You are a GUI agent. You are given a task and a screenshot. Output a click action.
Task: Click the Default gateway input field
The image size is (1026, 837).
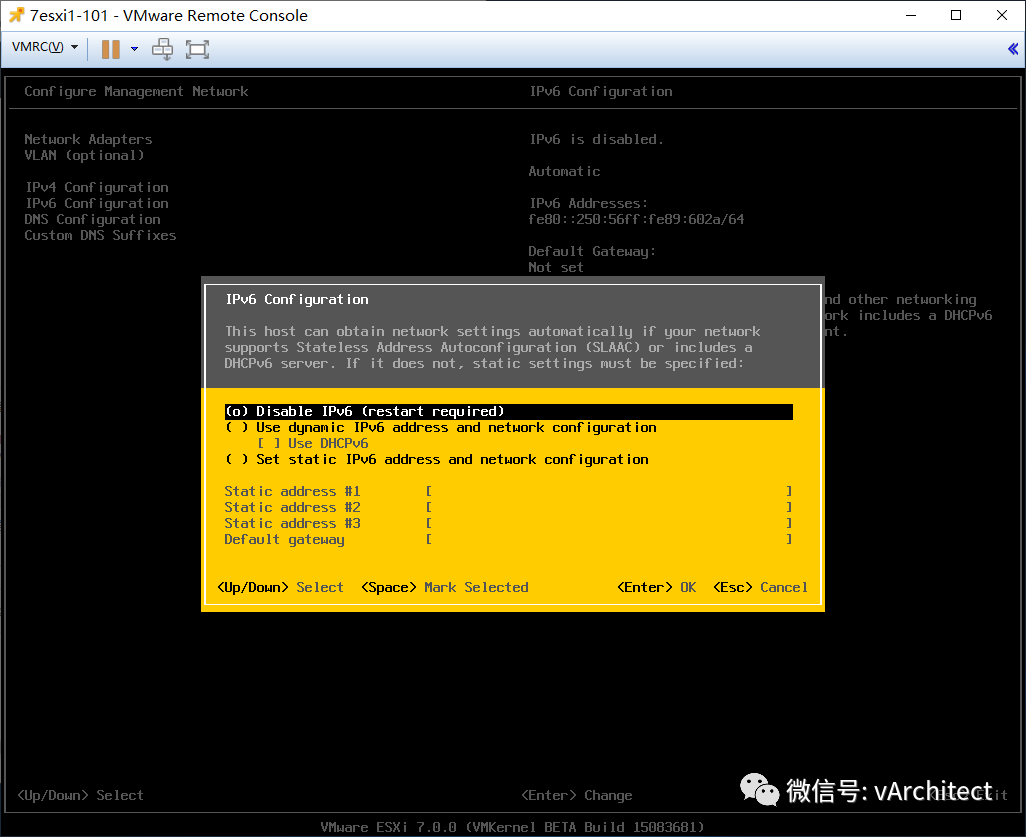pos(609,539)
